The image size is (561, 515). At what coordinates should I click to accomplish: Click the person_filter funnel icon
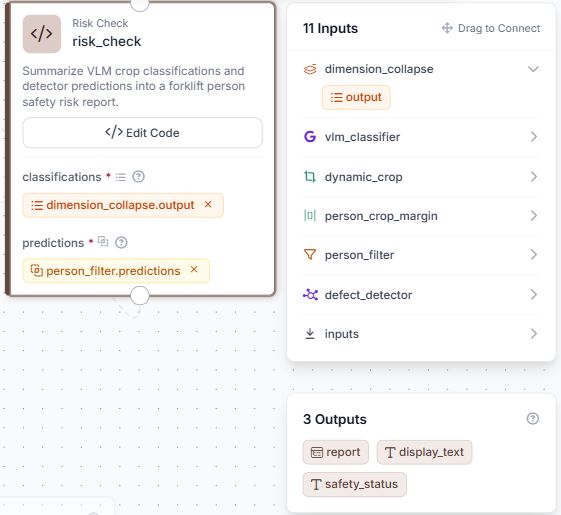point(310,254)
